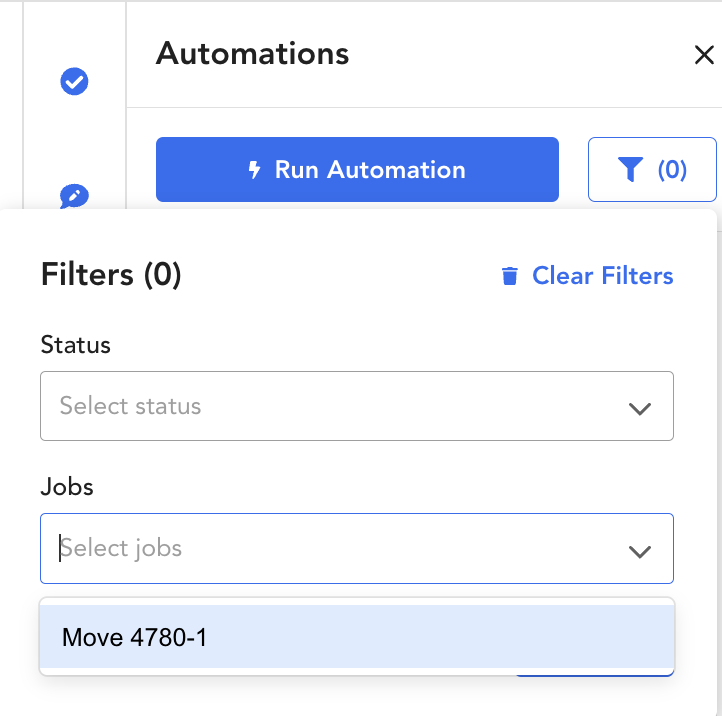Focus the Select jobs input field
This screenshot has height=716, width=722.
[357, 548]
